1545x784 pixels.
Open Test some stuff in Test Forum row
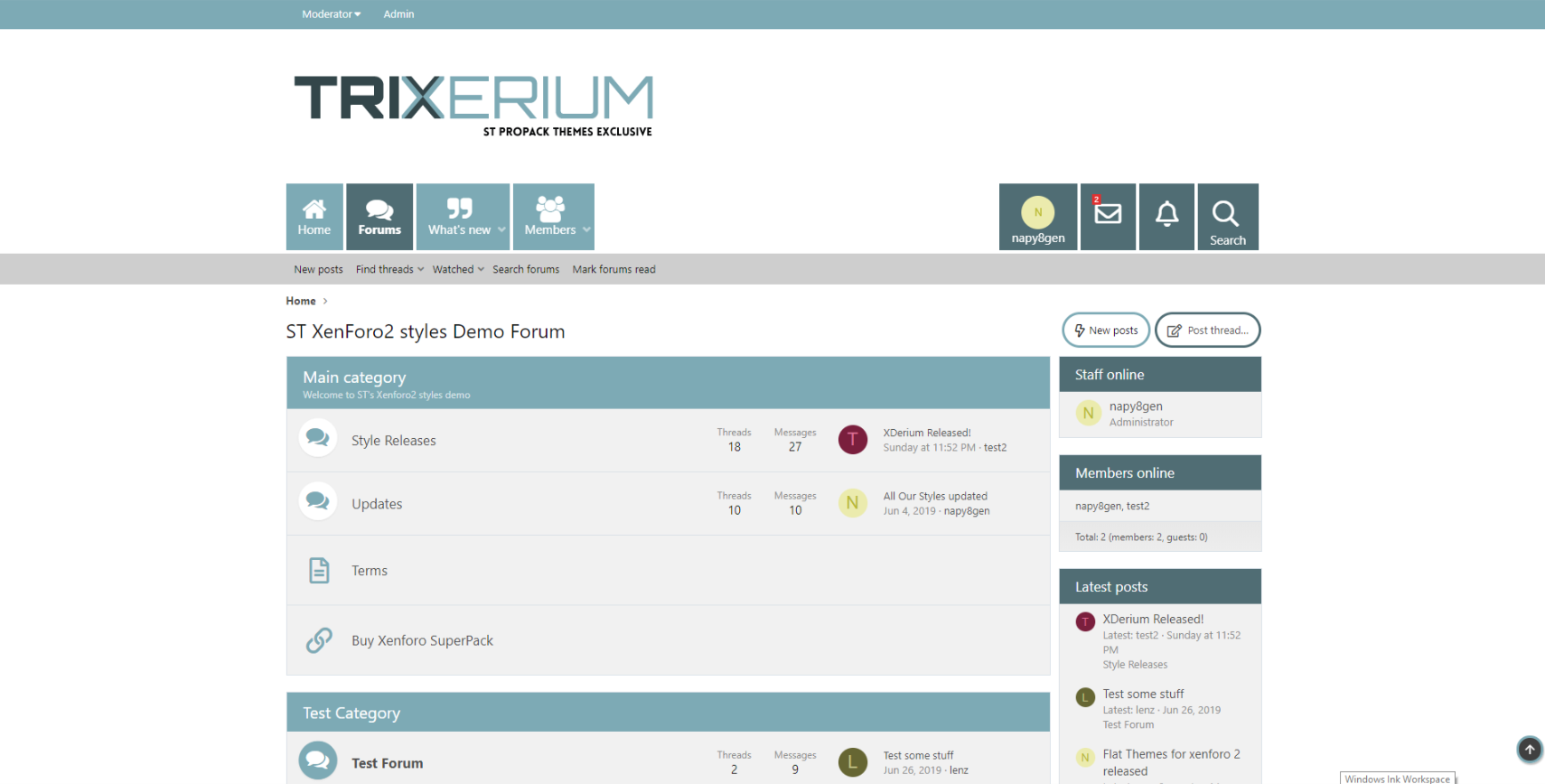(x=918, y=755)
